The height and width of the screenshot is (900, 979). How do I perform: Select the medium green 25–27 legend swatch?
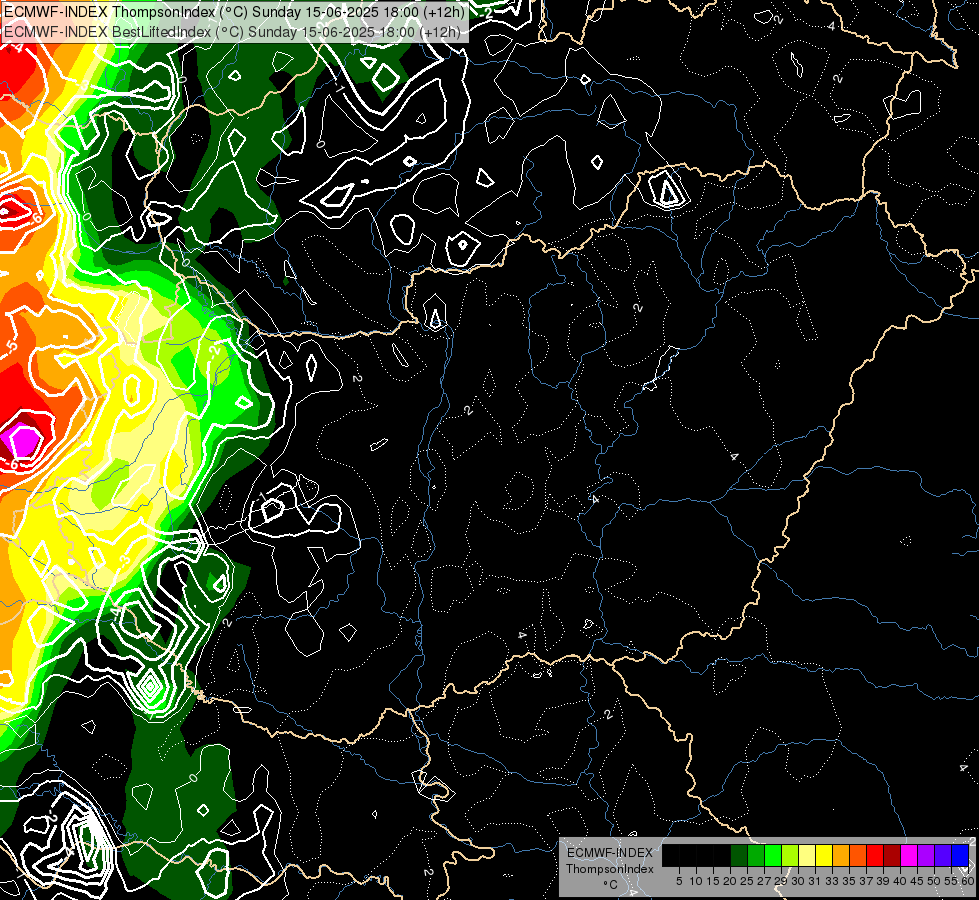[x=756, y=856]
